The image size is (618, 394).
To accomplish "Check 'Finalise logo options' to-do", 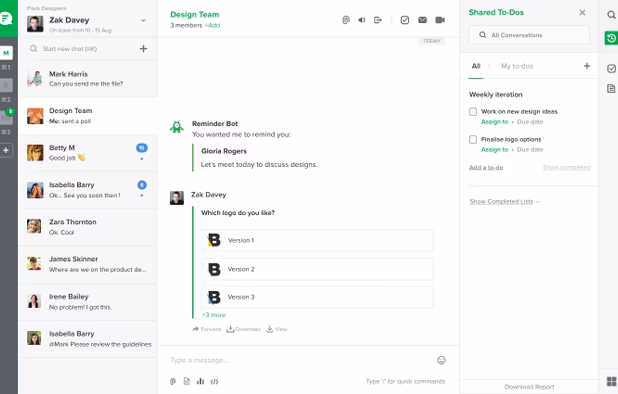I will (473, 139).
